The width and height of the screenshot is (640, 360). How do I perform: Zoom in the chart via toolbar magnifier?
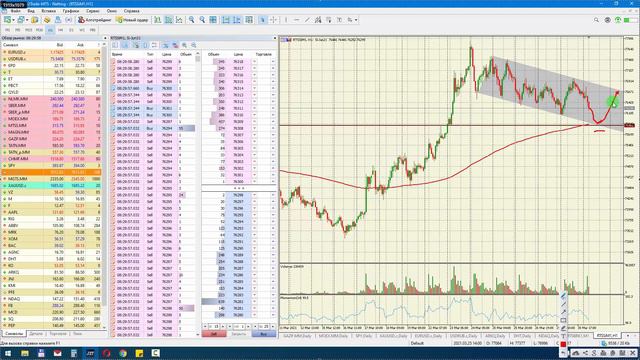coord(191,20)
